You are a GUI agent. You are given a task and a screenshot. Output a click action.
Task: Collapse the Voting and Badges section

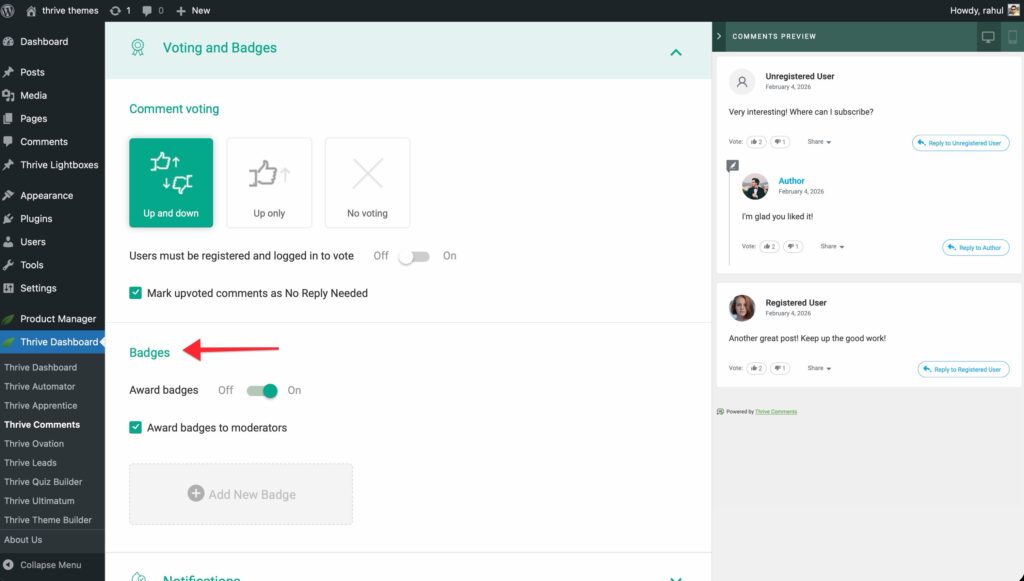pos(676,52)
